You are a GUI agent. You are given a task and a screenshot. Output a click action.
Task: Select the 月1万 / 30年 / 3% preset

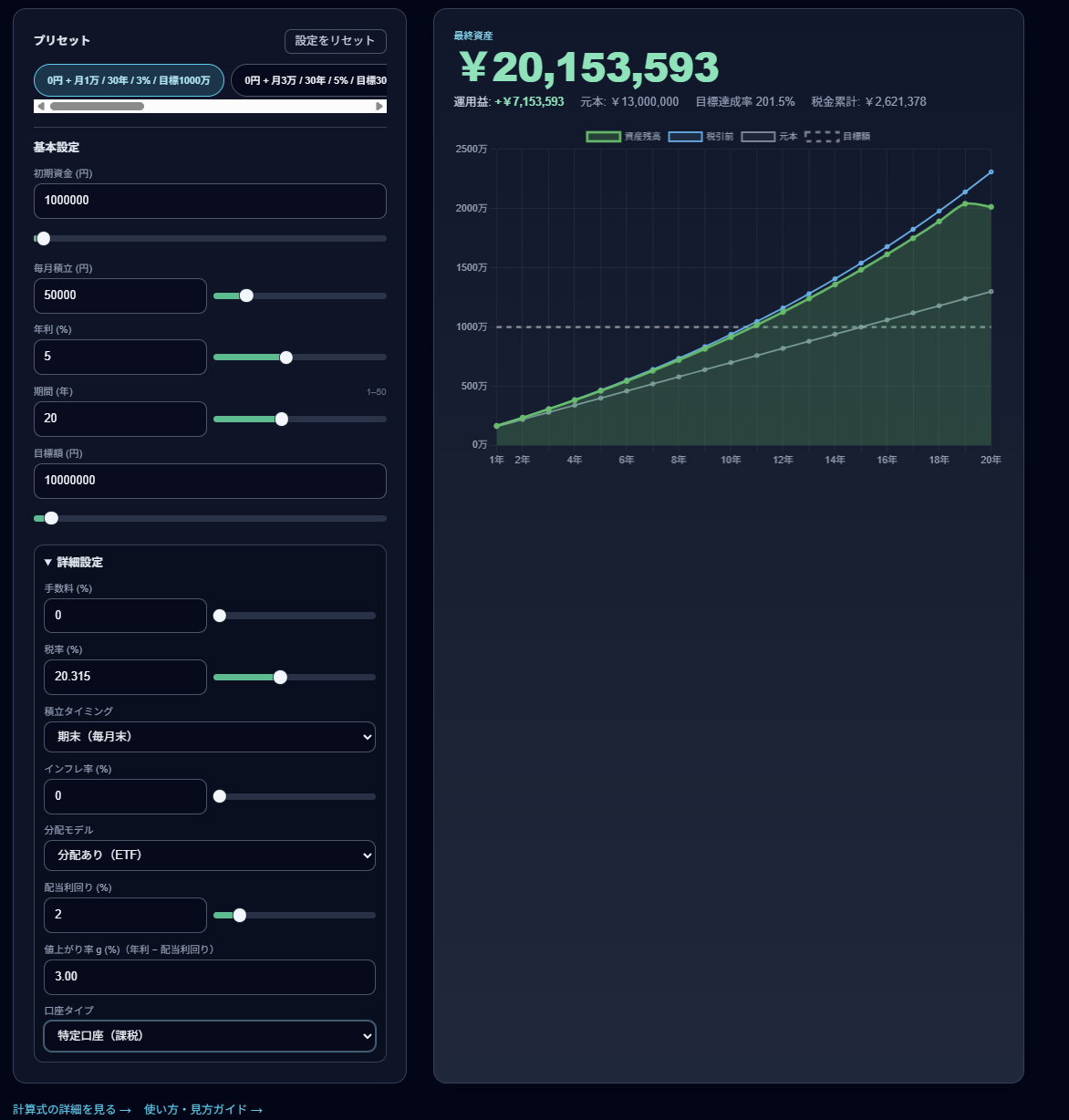[x=129, y=80]
